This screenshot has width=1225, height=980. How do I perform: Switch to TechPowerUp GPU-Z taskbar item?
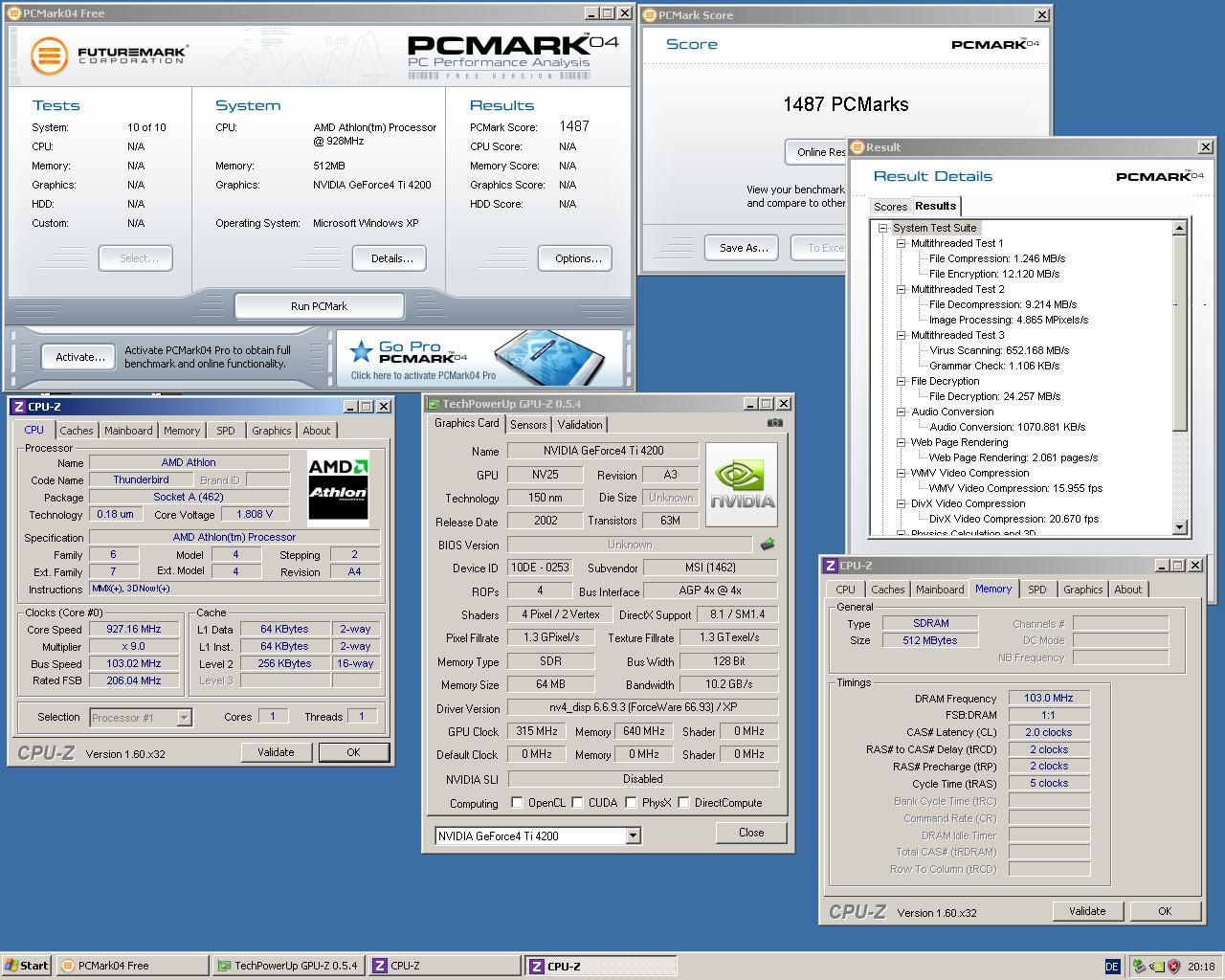pos(288,966)
